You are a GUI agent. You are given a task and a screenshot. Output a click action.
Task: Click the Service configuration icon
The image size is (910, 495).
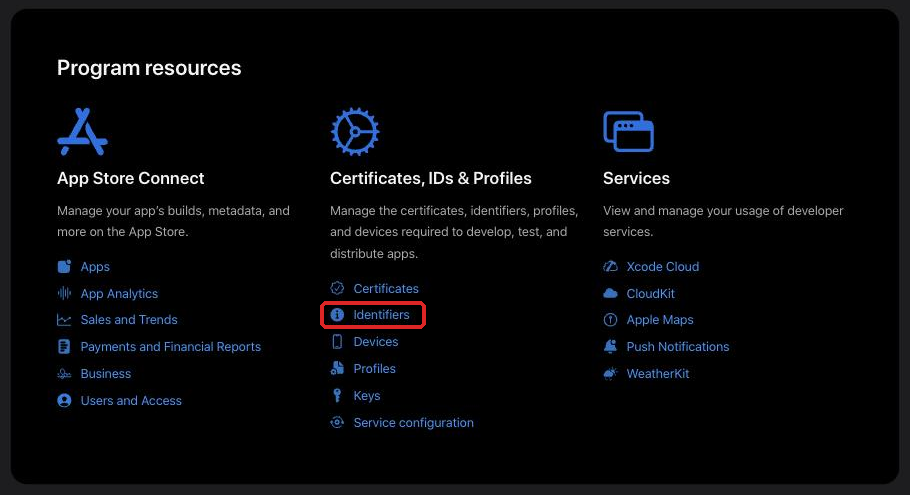337,422
